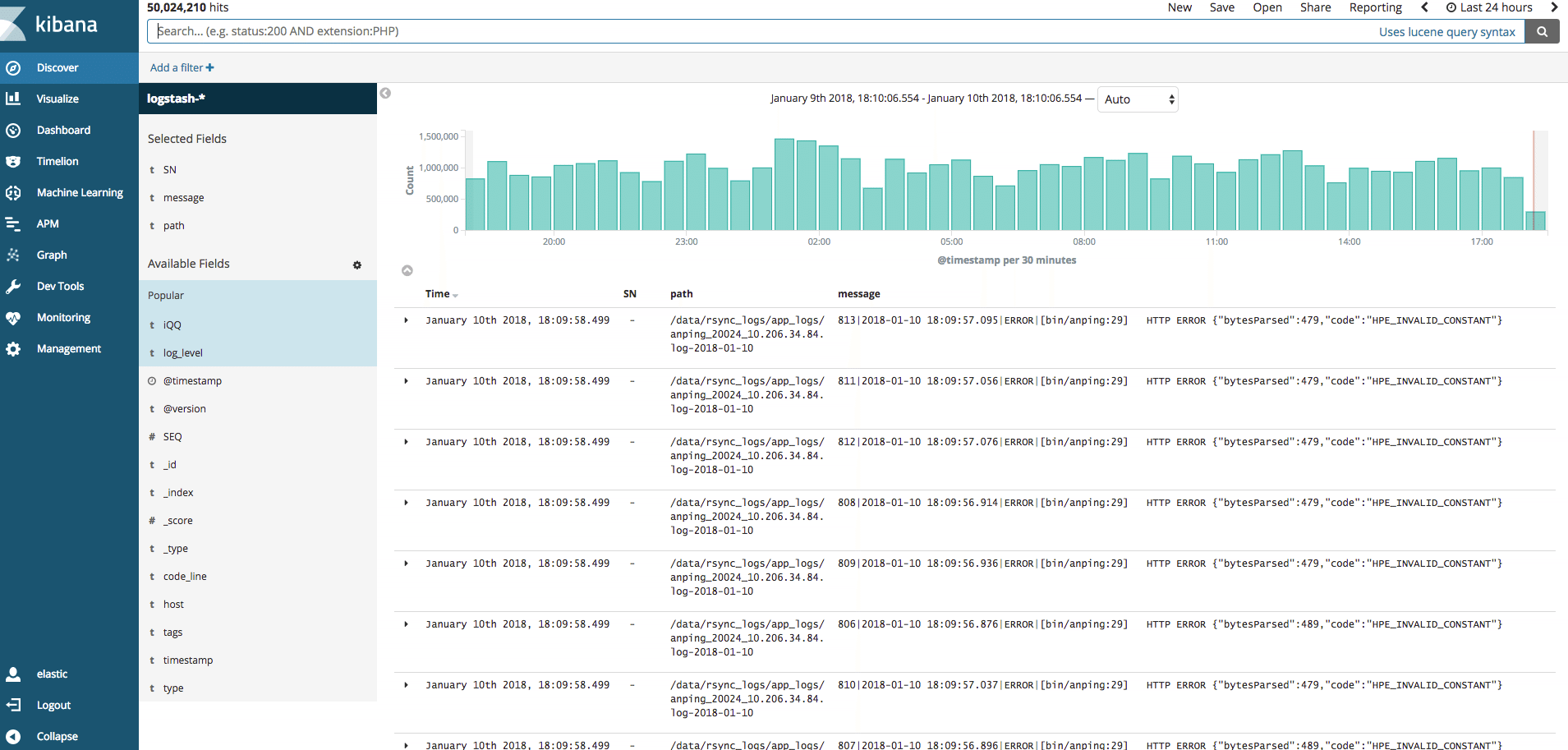Open Graph icon in sidebar
The image size is (1568, 750).
13,255
